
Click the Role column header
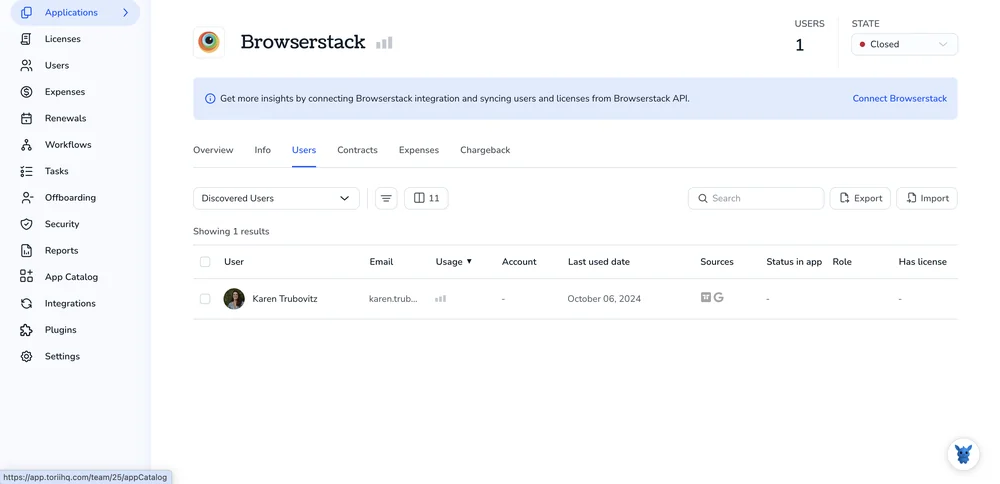[x=842, y=262]
